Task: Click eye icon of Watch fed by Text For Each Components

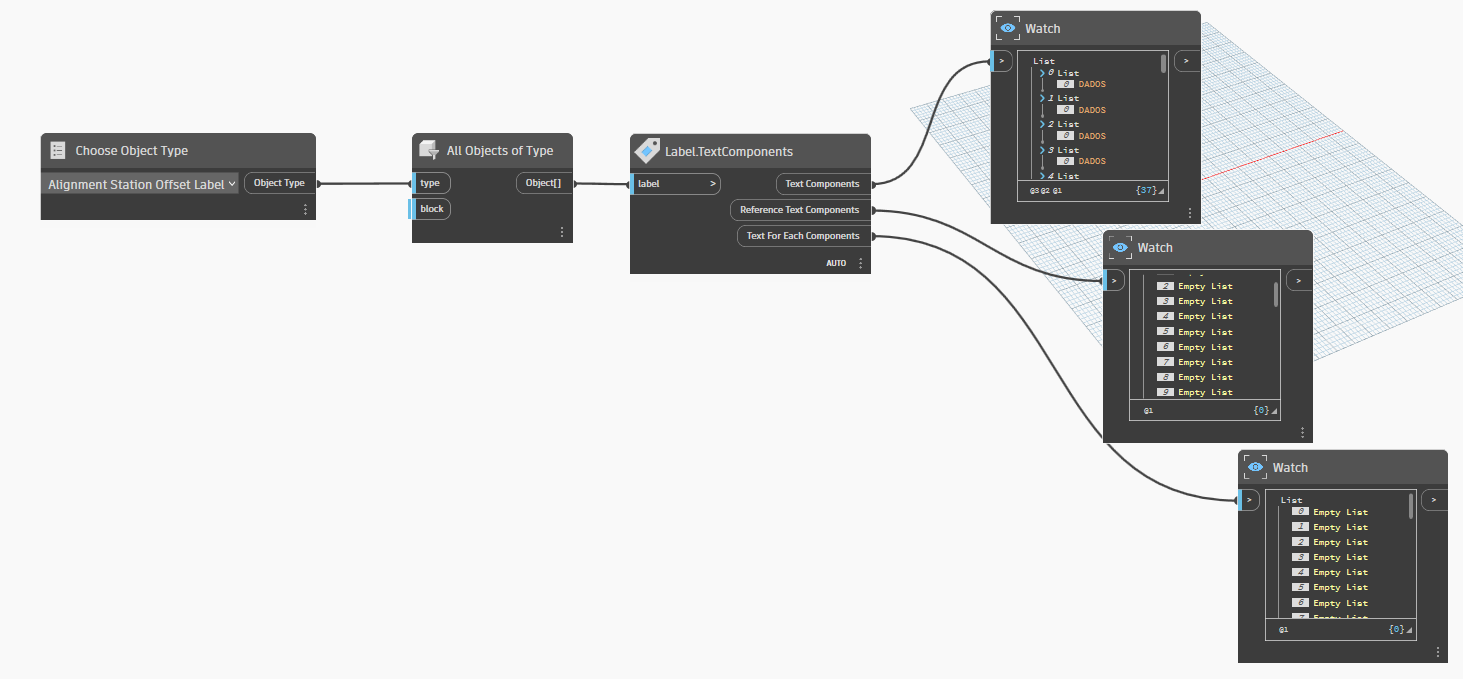Action: tap(1255, 467)
